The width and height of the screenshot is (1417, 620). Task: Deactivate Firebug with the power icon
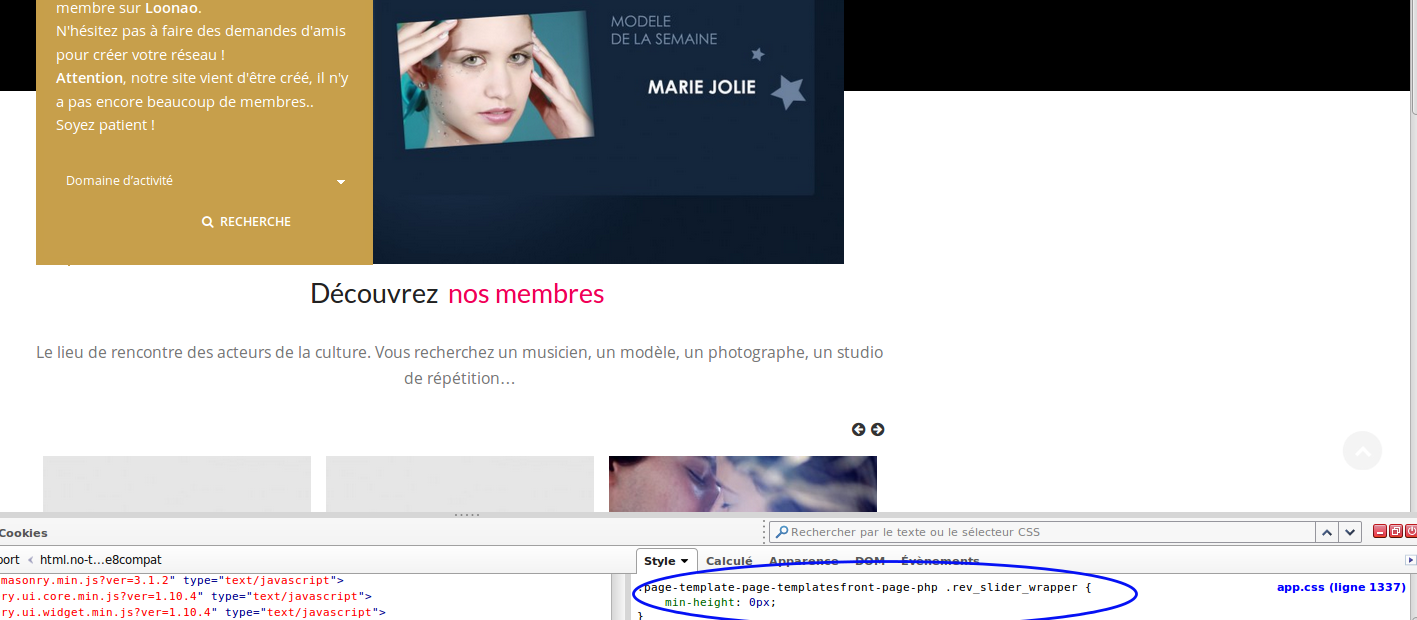click(x=1411, y=532)
